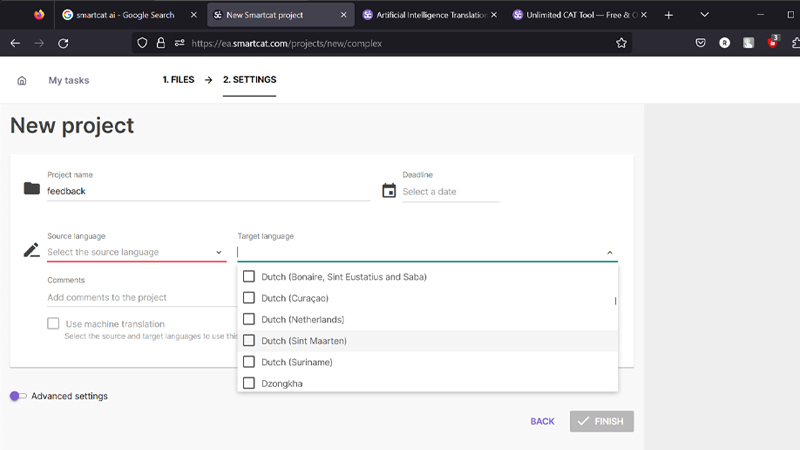The height and width of the screenshot is (450, 800).
Task: Click the FINISH button
Action: (602, 421)
